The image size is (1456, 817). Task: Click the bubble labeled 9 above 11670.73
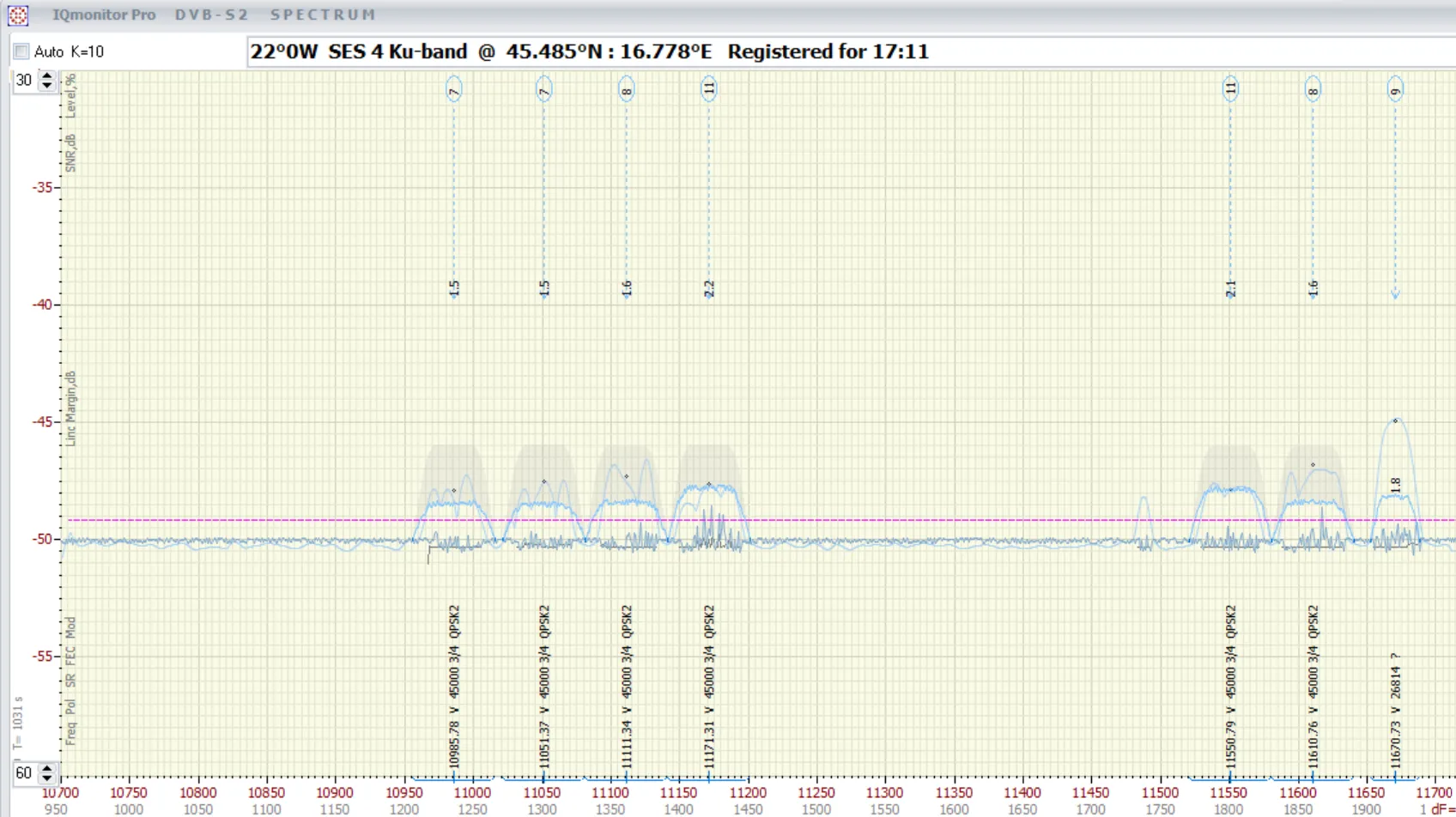click(1395, 89)
